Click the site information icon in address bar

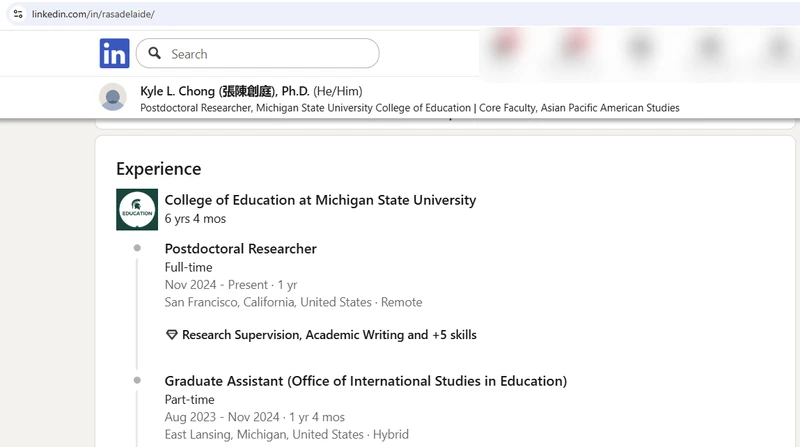coord(18,14)
